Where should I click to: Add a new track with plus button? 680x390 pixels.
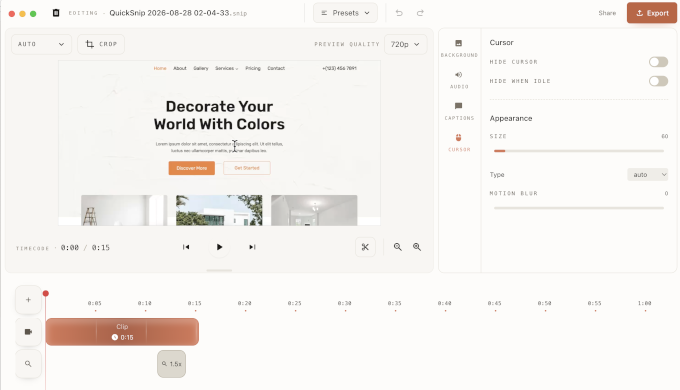pos(28,300)
